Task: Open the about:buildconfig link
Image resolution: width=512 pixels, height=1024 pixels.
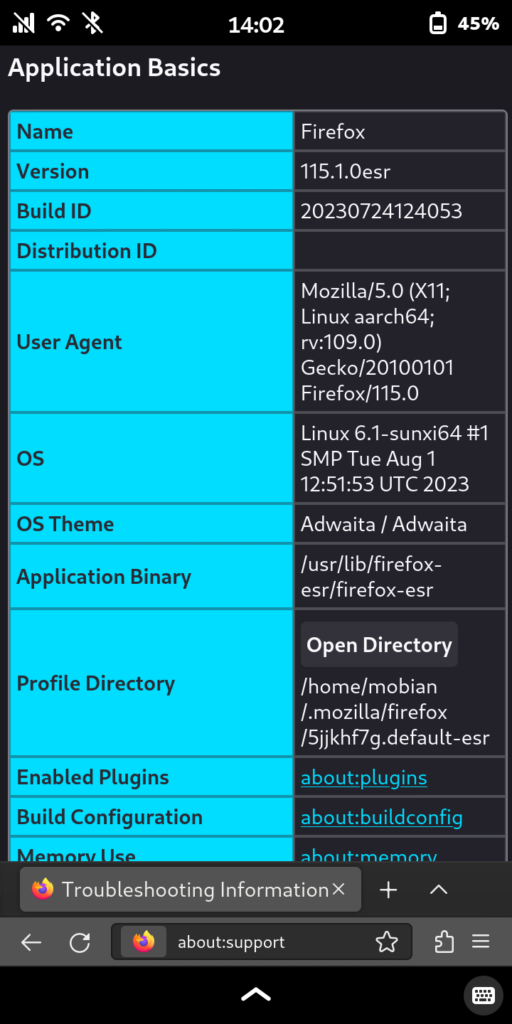Action: coord(381,817)
